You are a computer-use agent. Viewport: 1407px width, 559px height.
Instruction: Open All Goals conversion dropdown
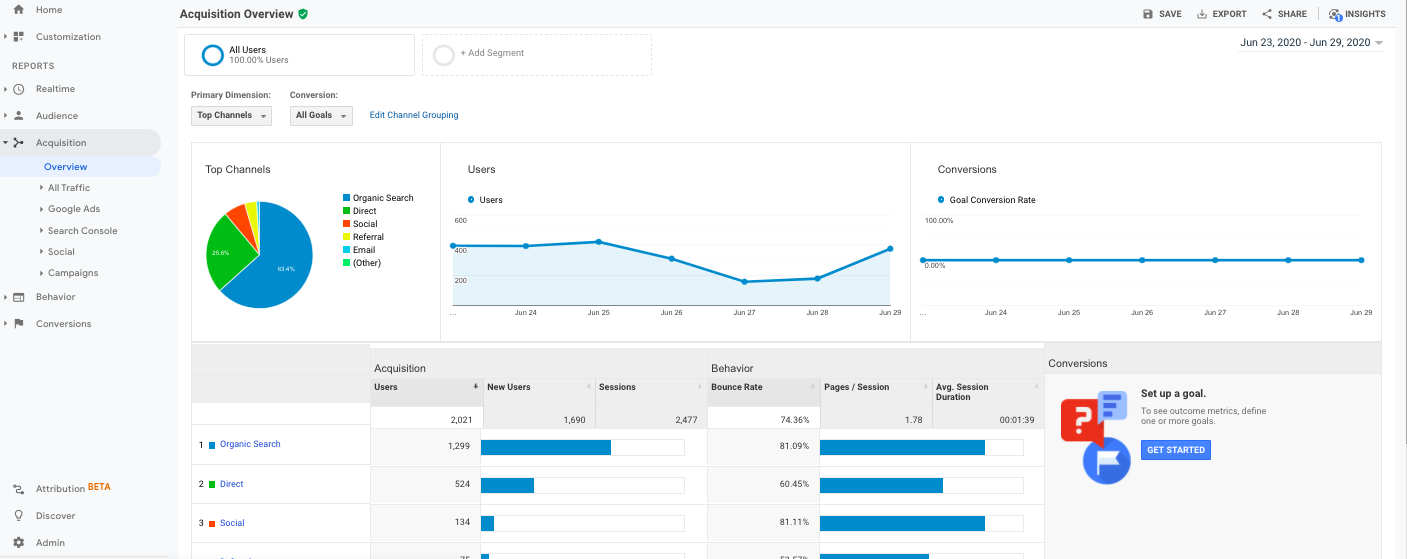[x=320, y=116]
